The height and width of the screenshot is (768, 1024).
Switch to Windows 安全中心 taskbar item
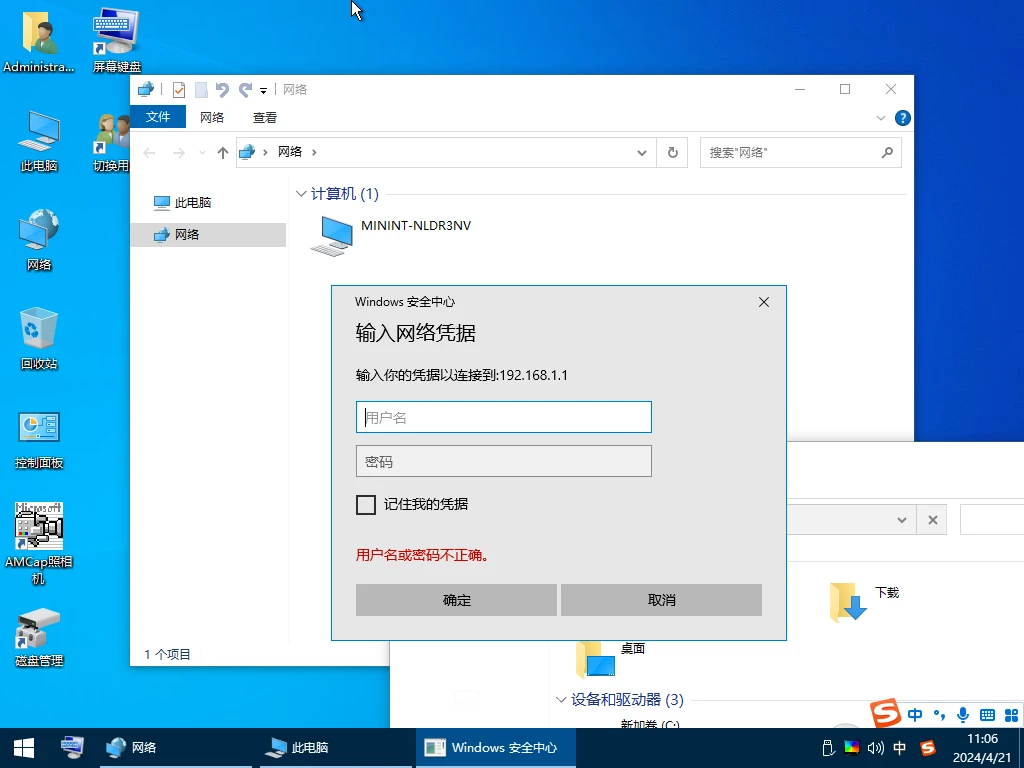pos(496,748)
